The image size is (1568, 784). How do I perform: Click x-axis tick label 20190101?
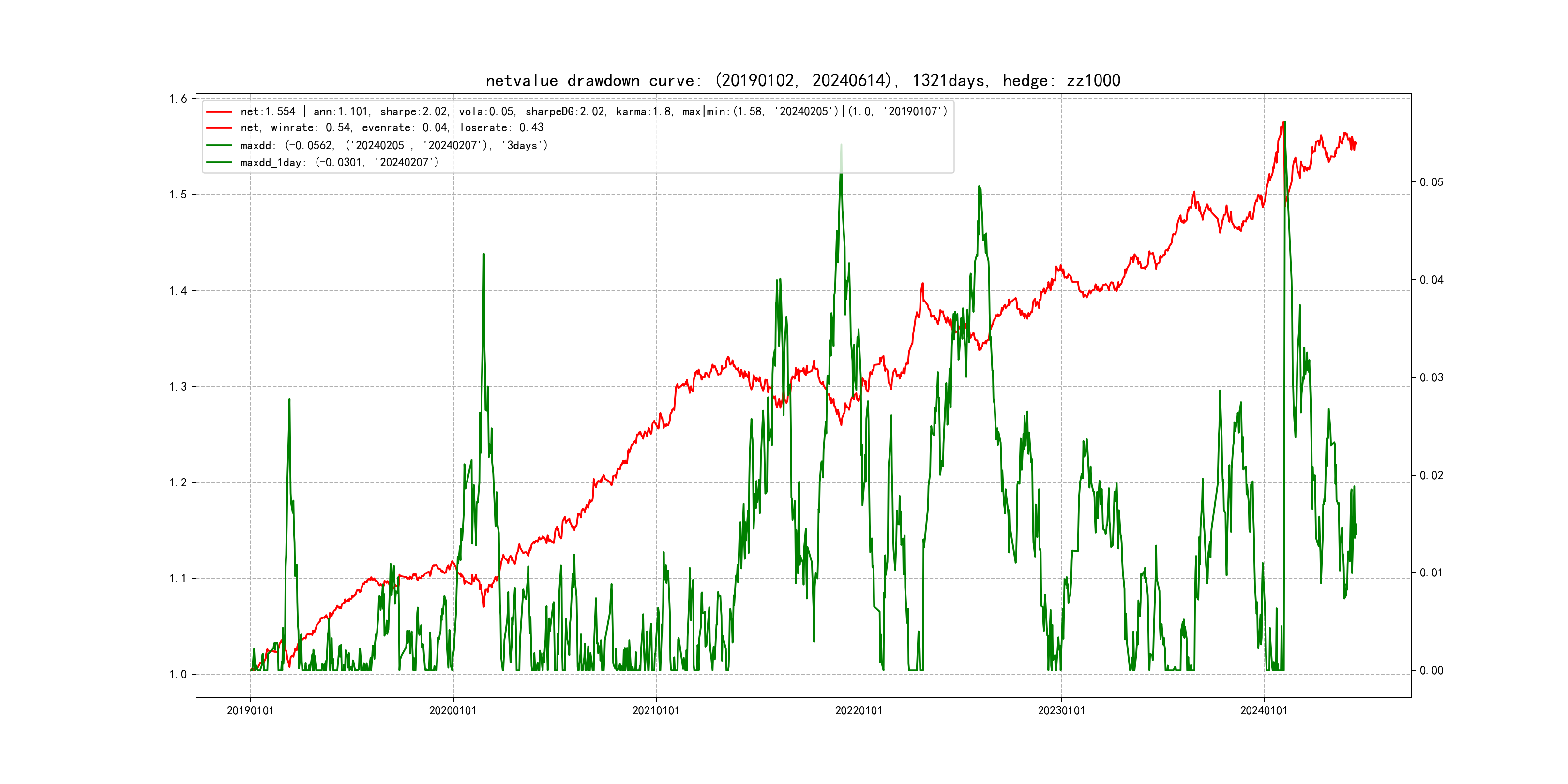250,711
